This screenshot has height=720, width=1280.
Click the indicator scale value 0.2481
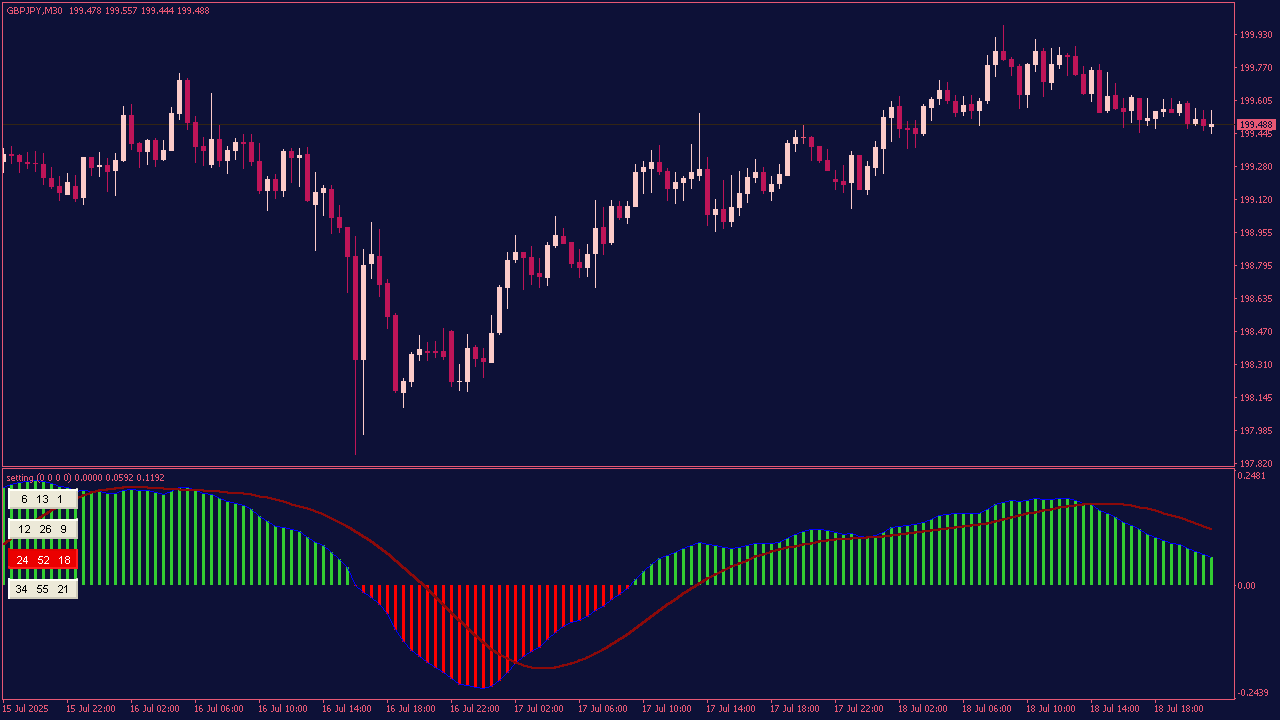point(1252,476)
